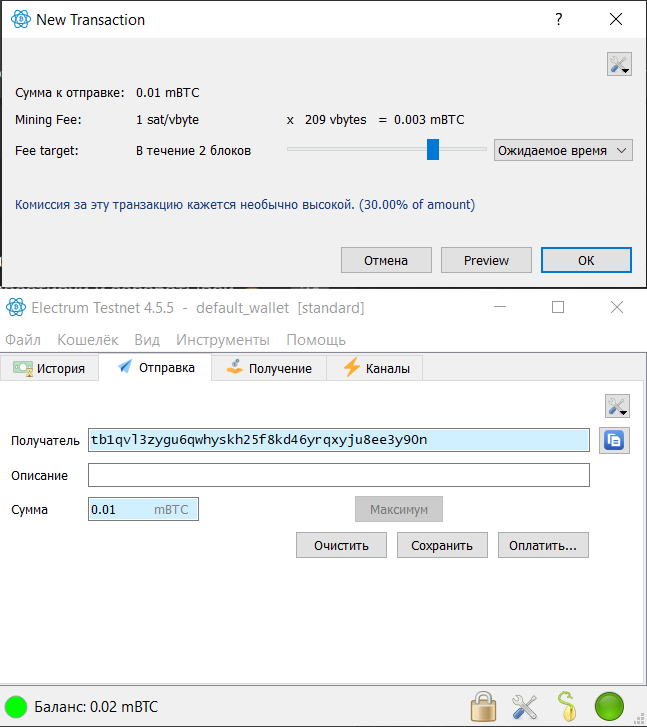
Task: Open the Кошелёк menu
Action: click(88, 340)
